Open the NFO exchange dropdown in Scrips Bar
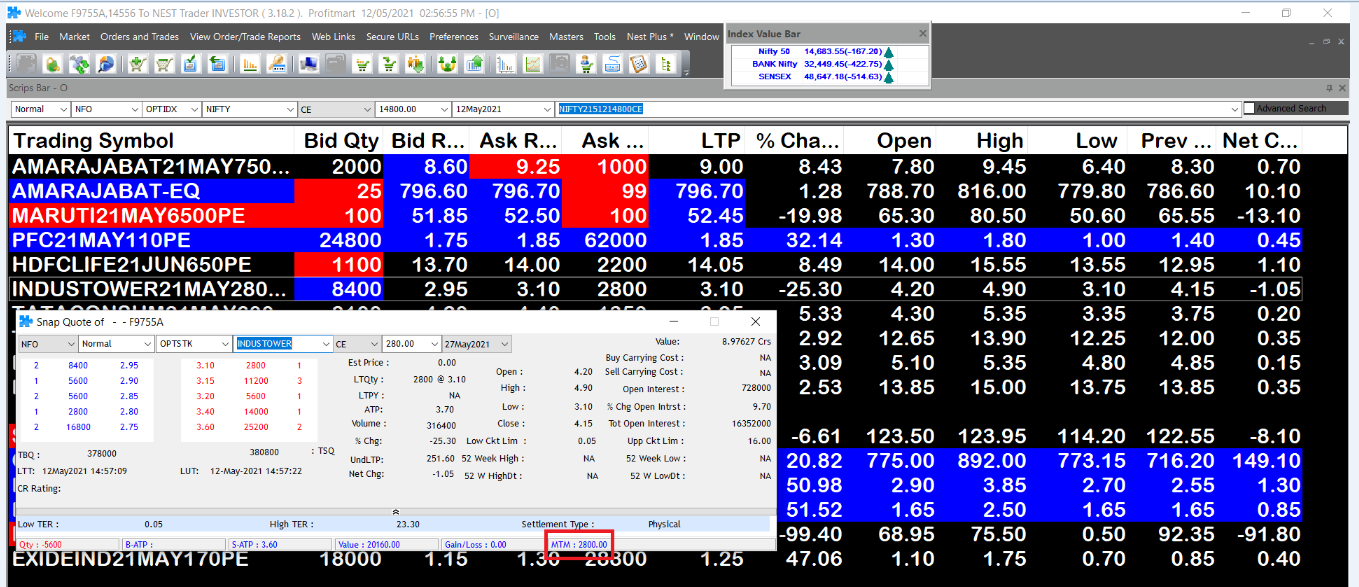This screenshot has height=587, width=1359. click(x=106, y=109)
